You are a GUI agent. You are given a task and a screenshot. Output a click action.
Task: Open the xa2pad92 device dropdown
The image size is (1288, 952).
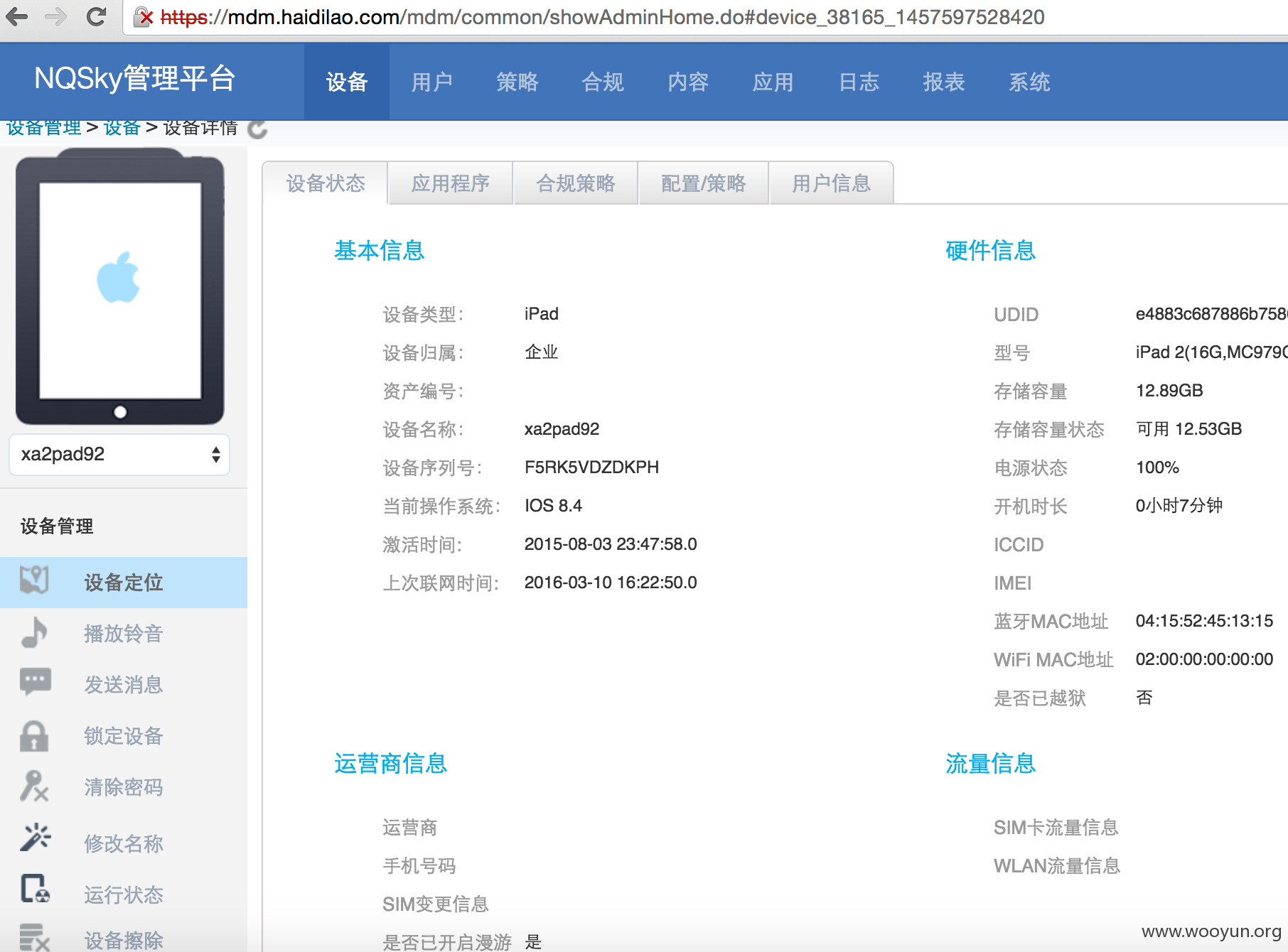[x=119, y=454]
